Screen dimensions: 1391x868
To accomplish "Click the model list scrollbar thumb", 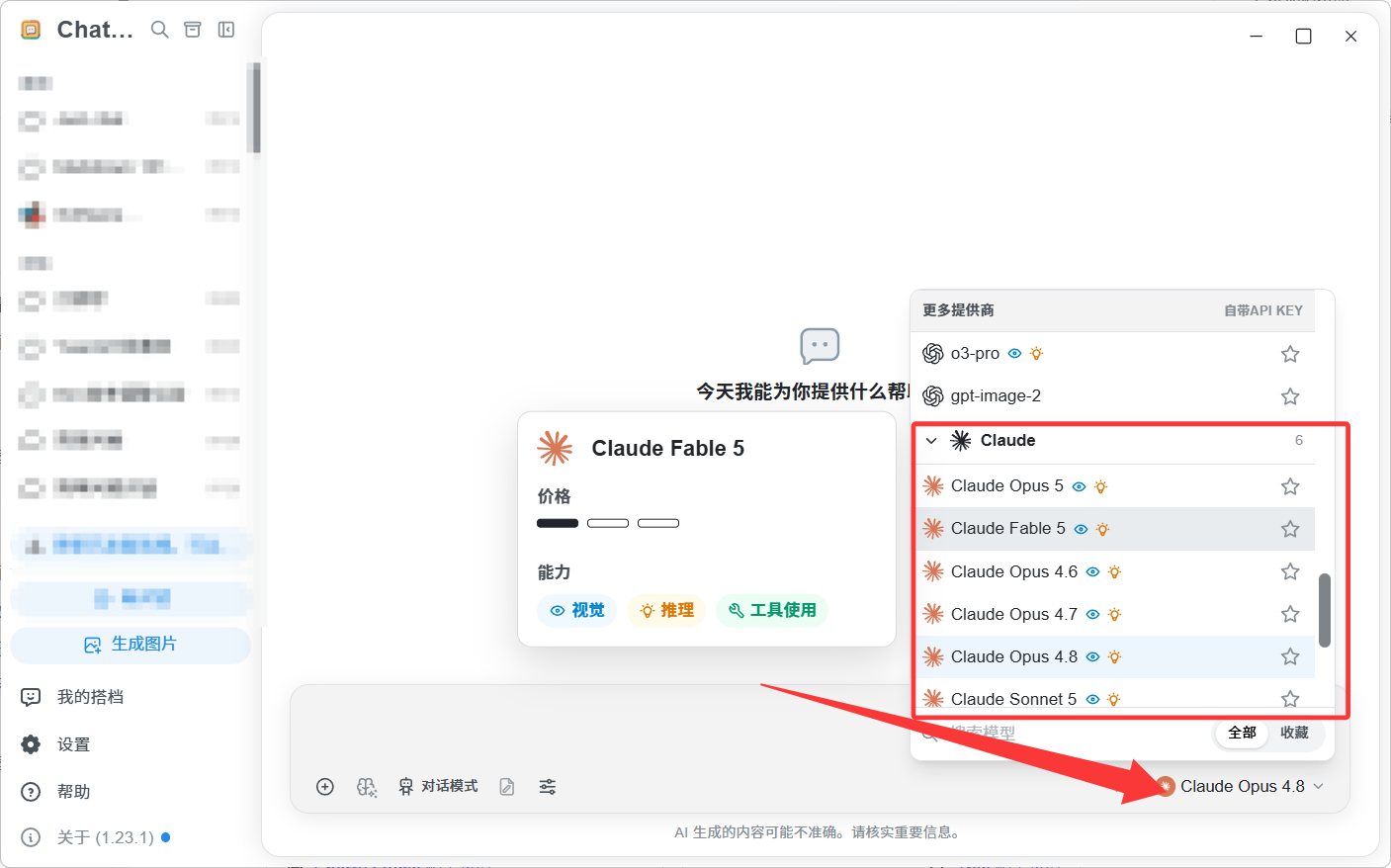I will pyautogui.click(x=1325, y=610).
